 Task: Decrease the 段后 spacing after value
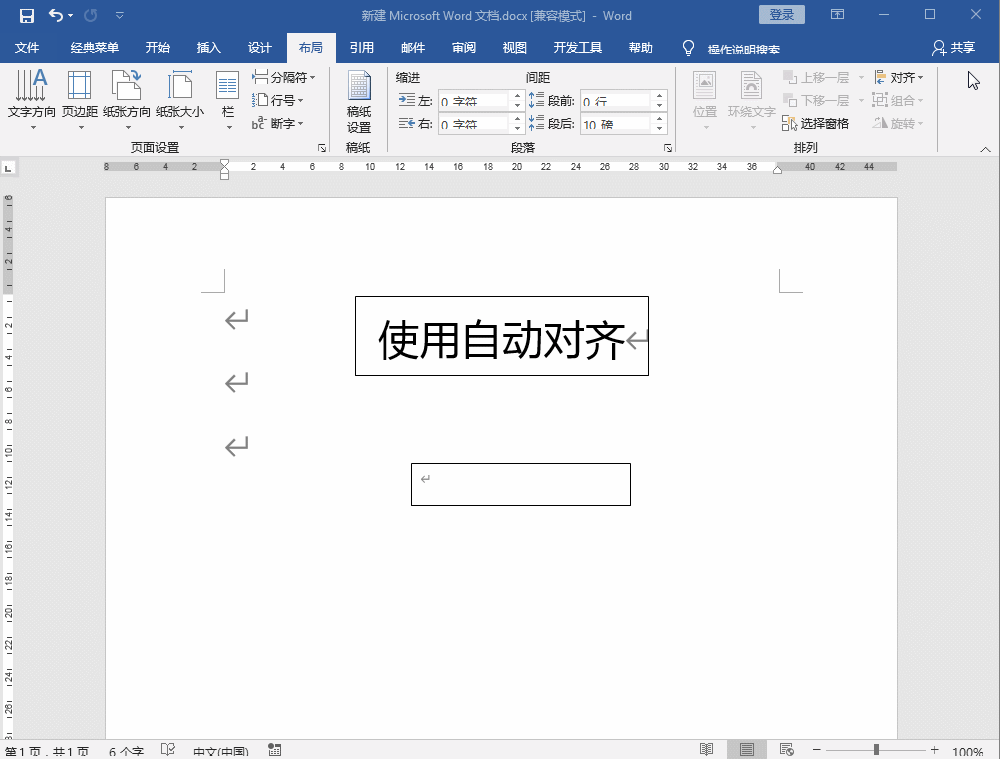point(660,128)
